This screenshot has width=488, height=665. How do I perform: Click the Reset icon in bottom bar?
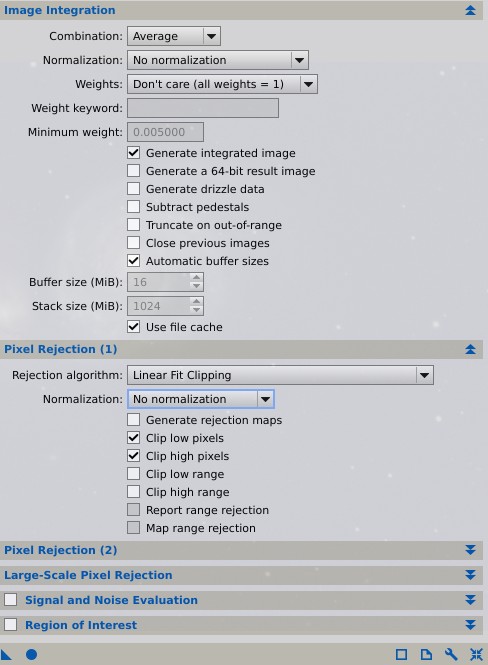[x=476, y=654]
